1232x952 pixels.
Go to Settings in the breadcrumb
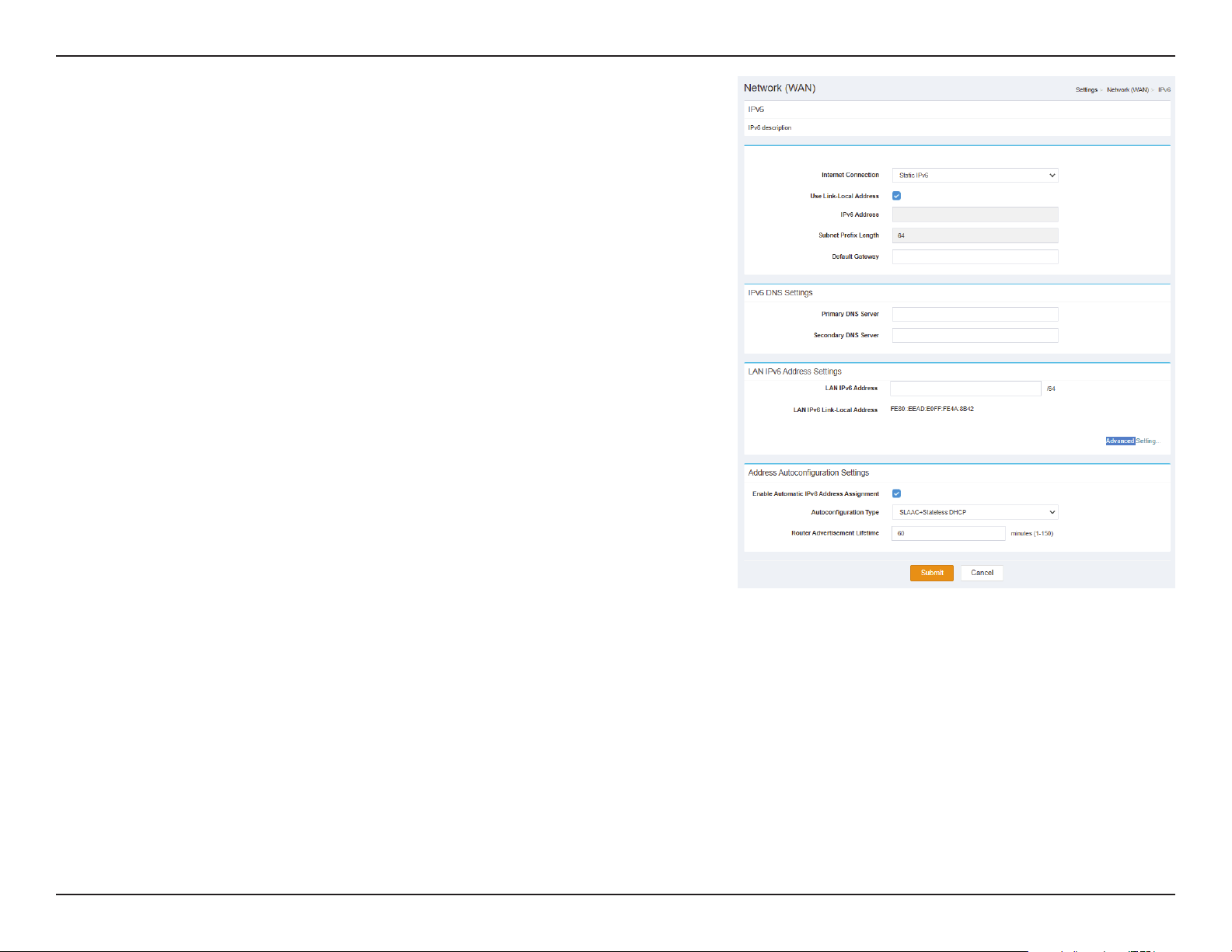pos(1087,90)
